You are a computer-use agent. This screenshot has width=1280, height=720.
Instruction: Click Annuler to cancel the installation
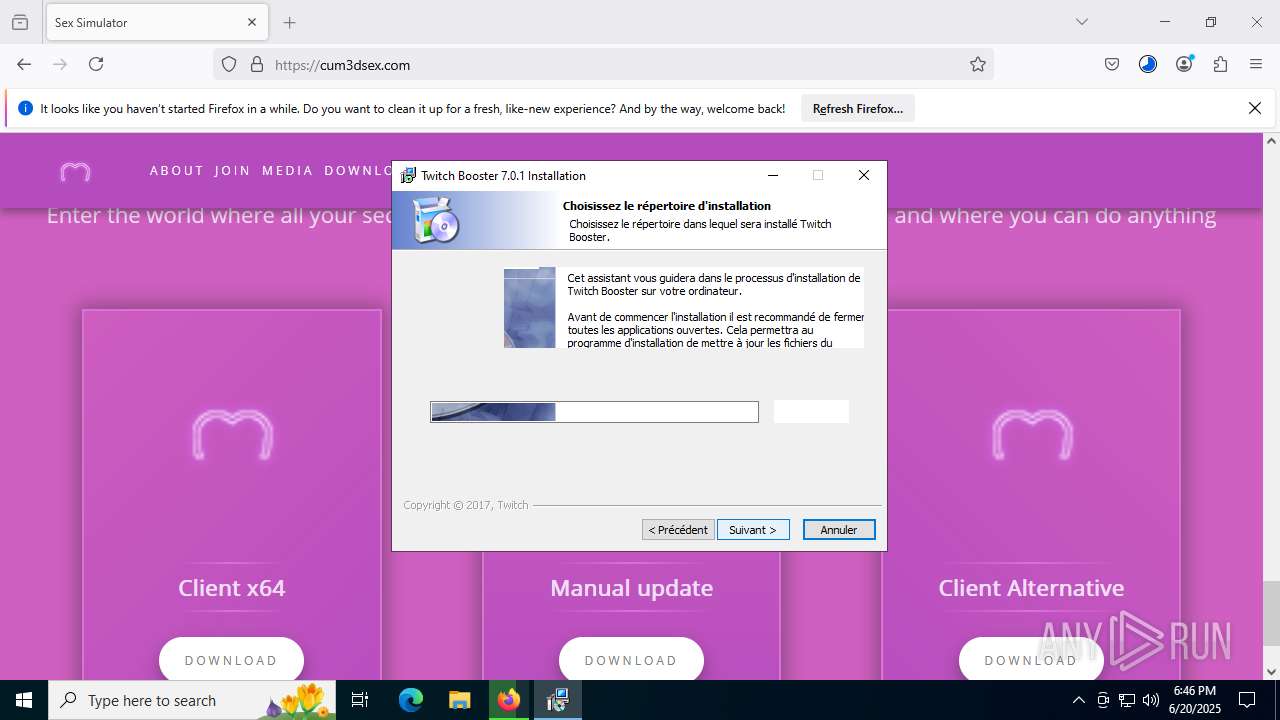pos(839,530)
